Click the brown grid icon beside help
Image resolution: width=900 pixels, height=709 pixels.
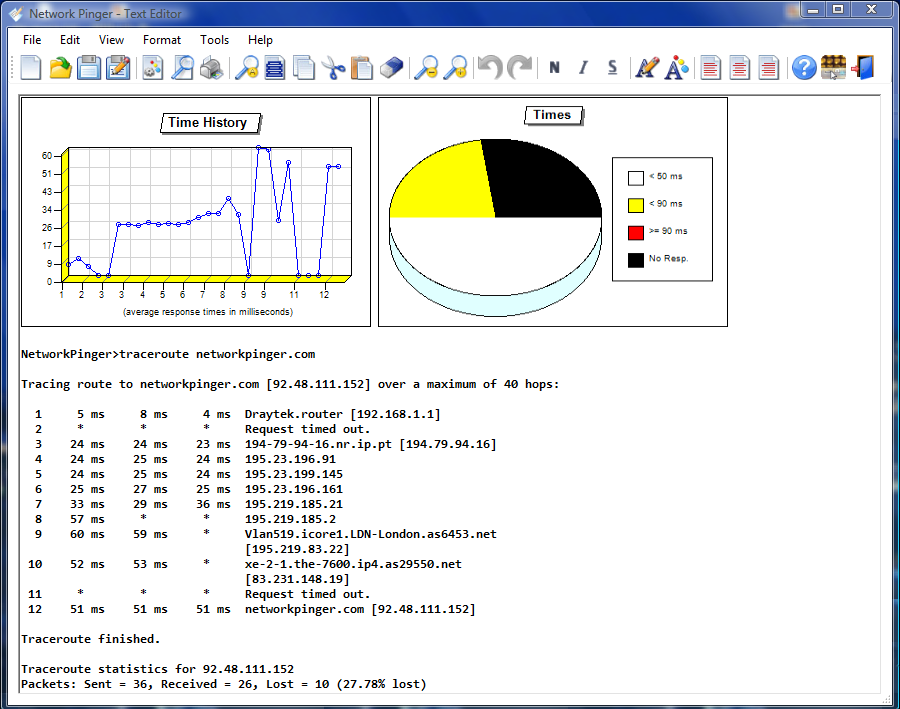coord(833,68)
